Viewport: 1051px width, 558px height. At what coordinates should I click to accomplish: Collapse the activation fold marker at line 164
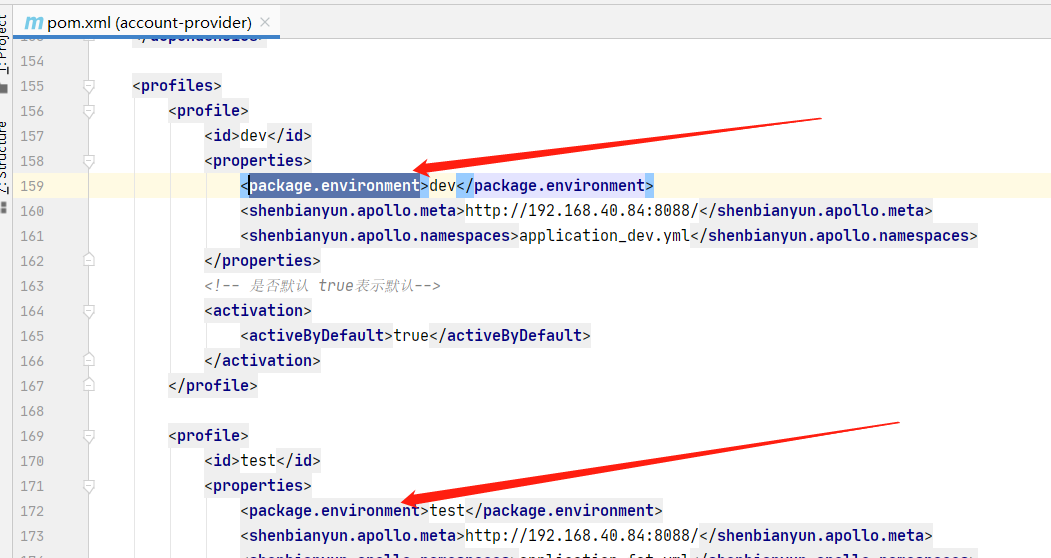[x=88, y=311]
